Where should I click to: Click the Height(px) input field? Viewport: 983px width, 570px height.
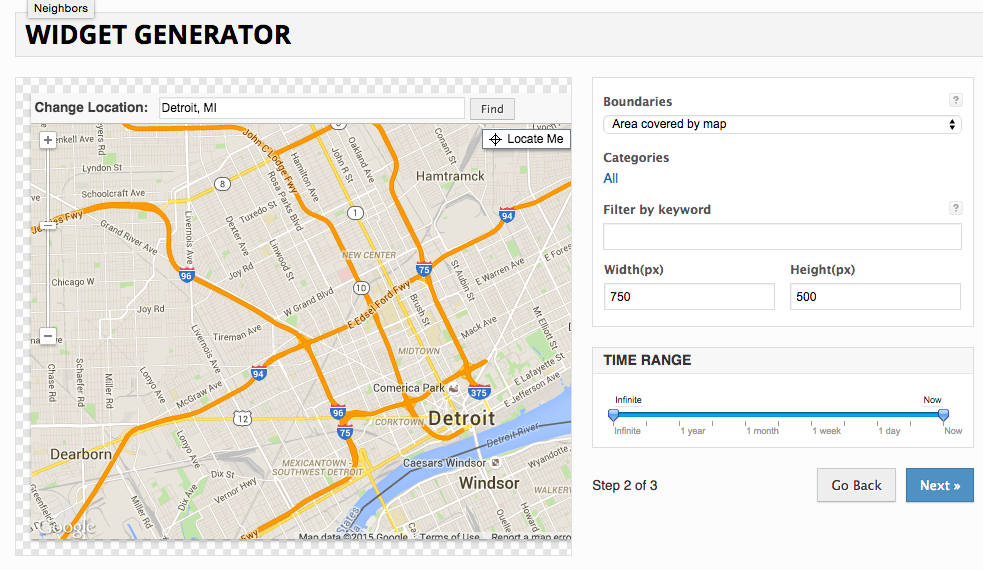875,297
